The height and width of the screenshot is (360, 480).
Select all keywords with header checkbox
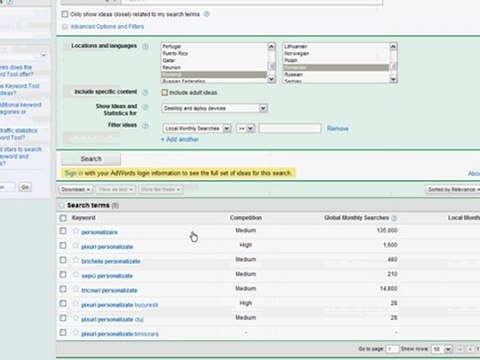tap(63, 218)
